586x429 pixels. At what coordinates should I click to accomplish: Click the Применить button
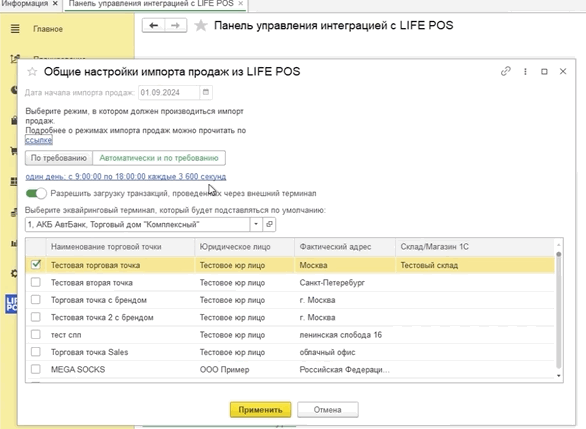(260, 410)
